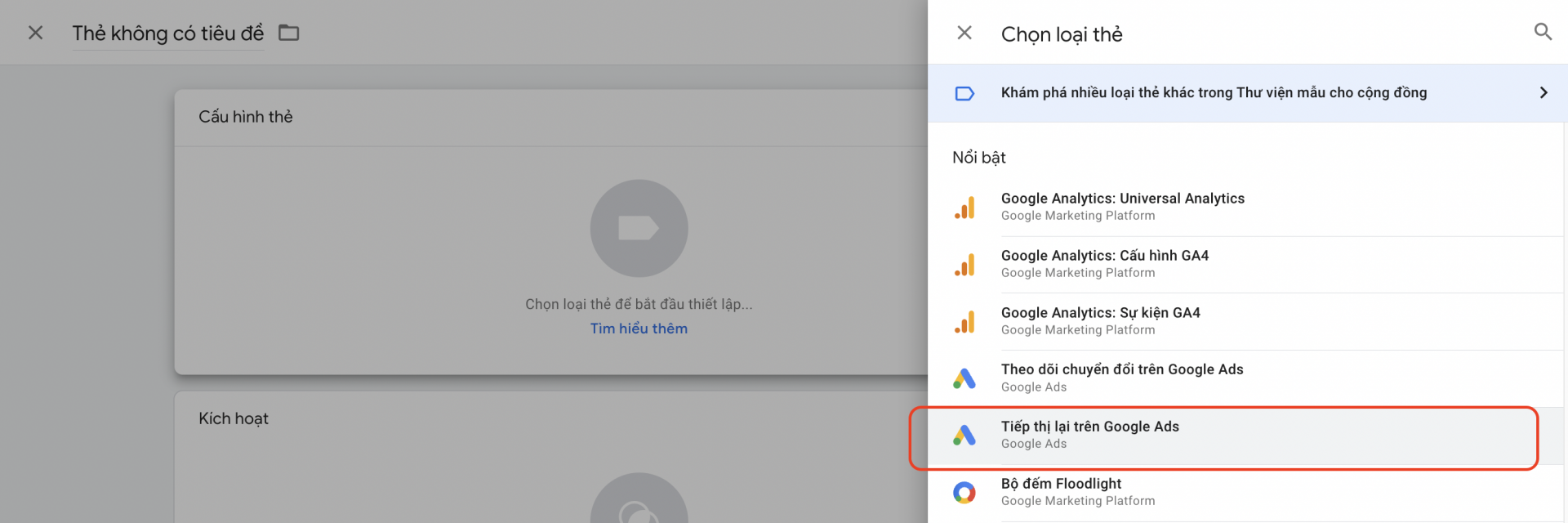Close the Chọn loại thẻ panel

[x=964, y=33]
